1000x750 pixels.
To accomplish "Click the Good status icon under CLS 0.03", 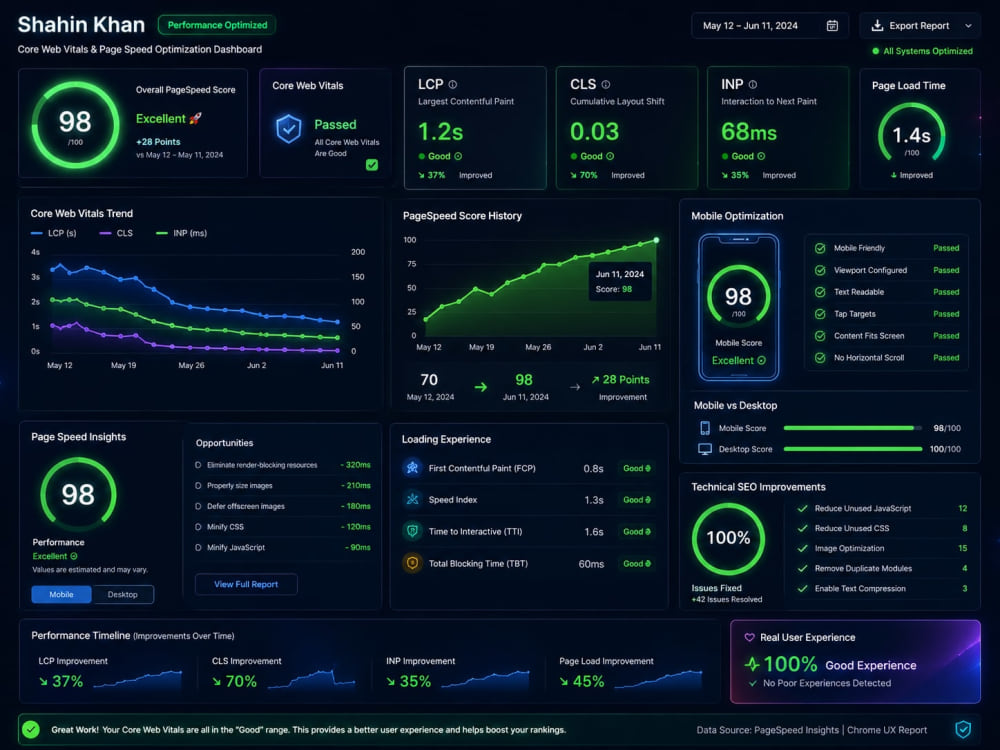I will [610, 156].
